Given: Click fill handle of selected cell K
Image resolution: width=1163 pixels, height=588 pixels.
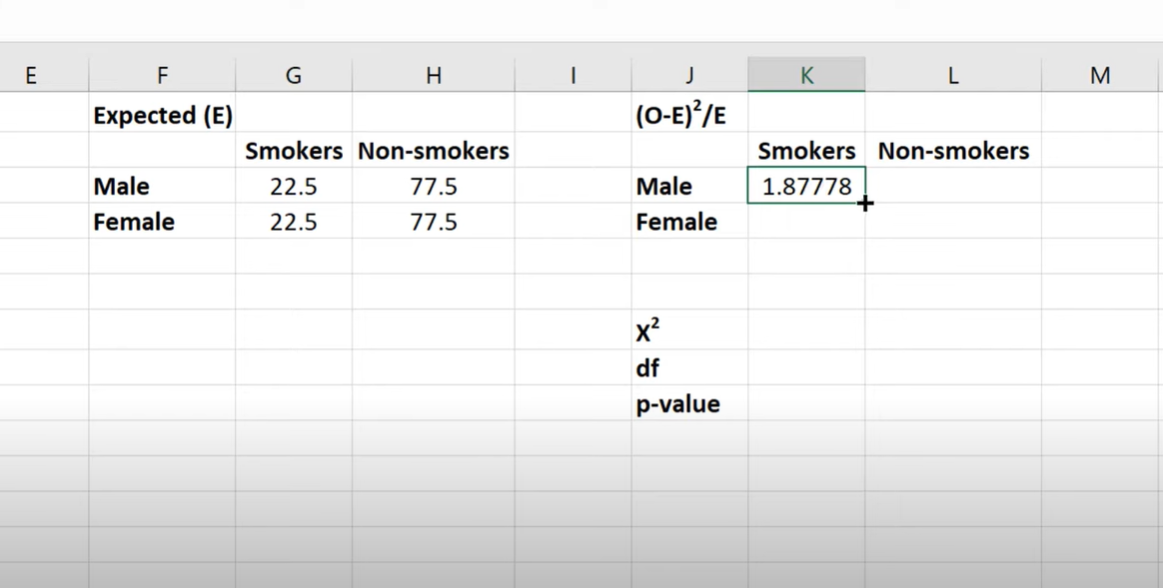Looking at the screenshot, I should coord(865,203).
